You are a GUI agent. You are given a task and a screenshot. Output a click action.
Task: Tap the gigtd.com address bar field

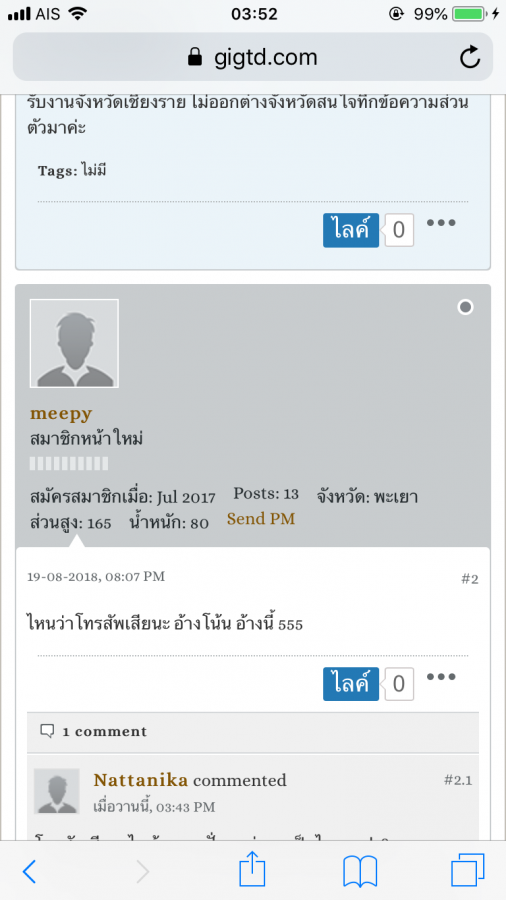(253, 57)
